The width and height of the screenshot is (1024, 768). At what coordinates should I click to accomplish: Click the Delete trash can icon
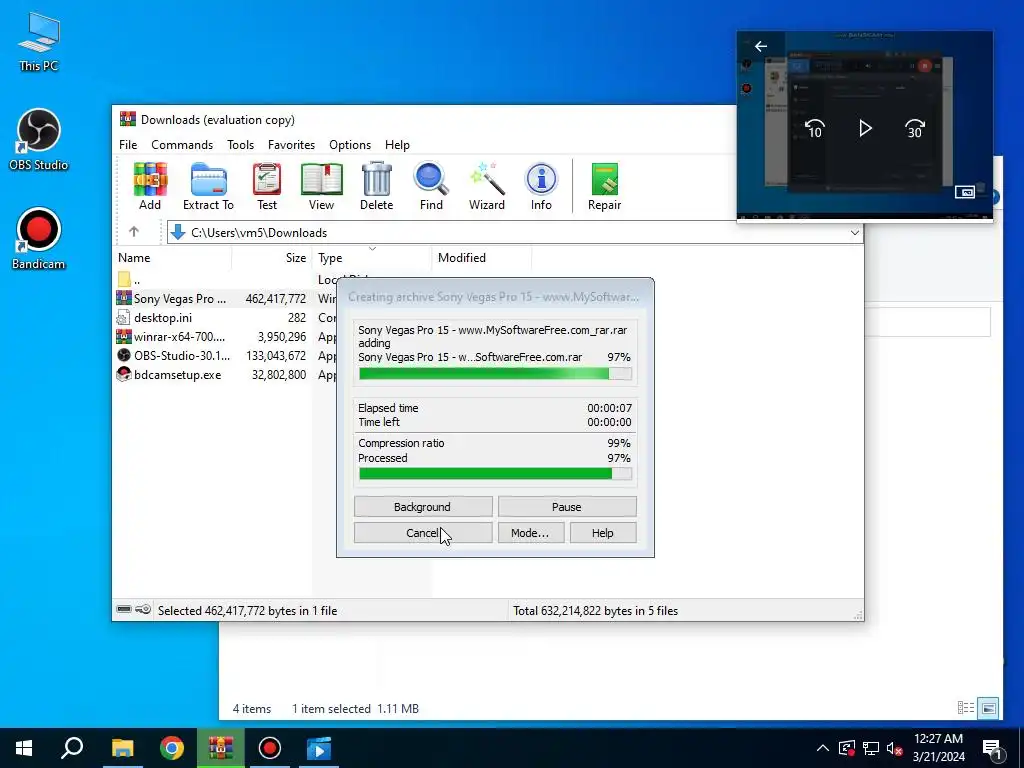(x=377, y=187)
